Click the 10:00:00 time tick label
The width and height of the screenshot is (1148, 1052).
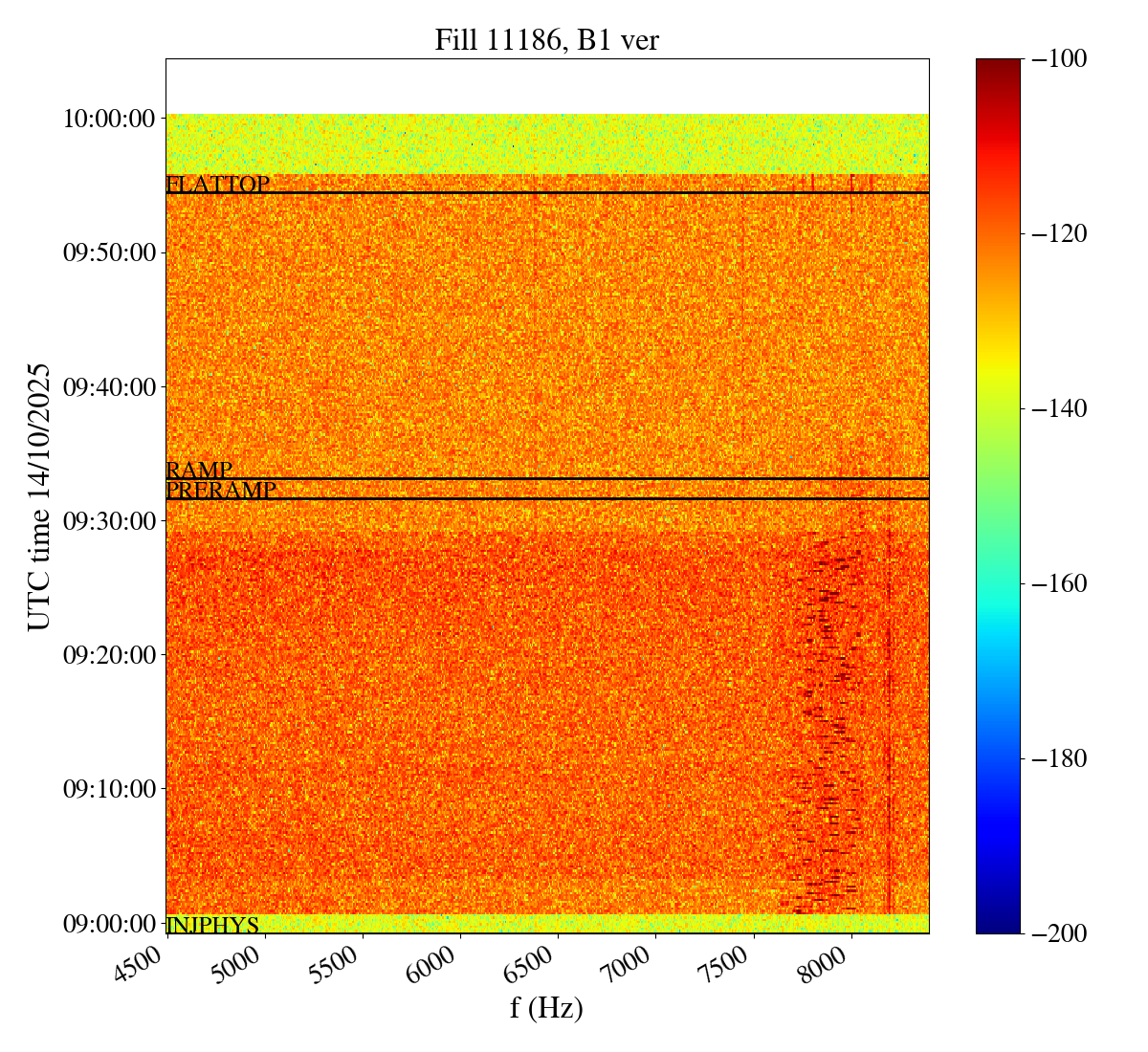[108, 119]
